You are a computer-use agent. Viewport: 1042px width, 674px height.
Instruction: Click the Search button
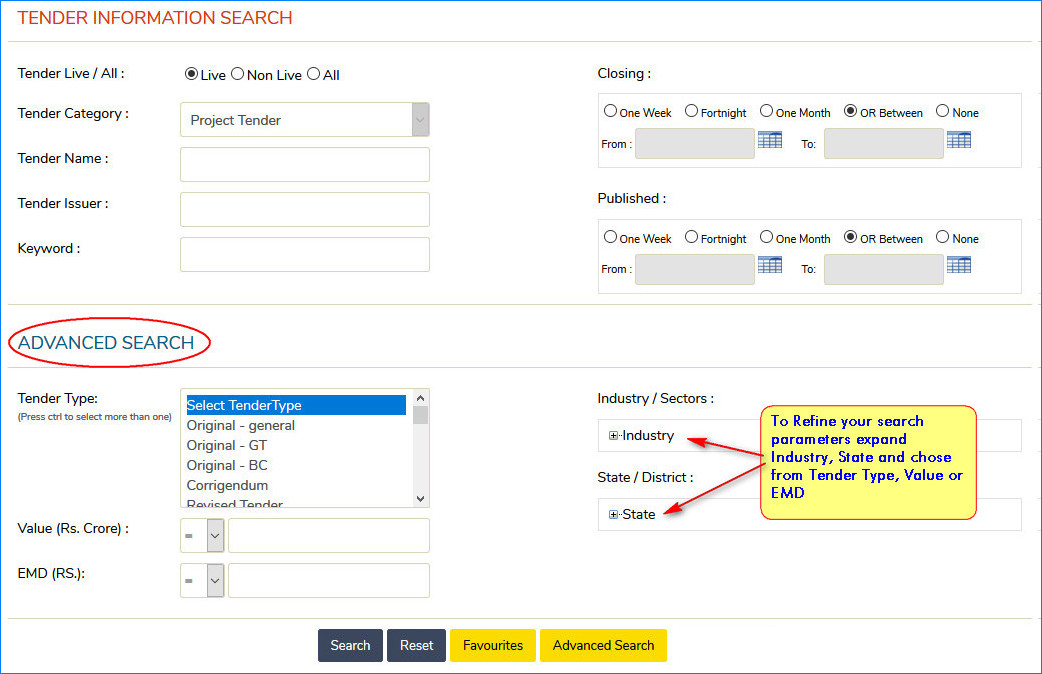(x=350, y=645)
